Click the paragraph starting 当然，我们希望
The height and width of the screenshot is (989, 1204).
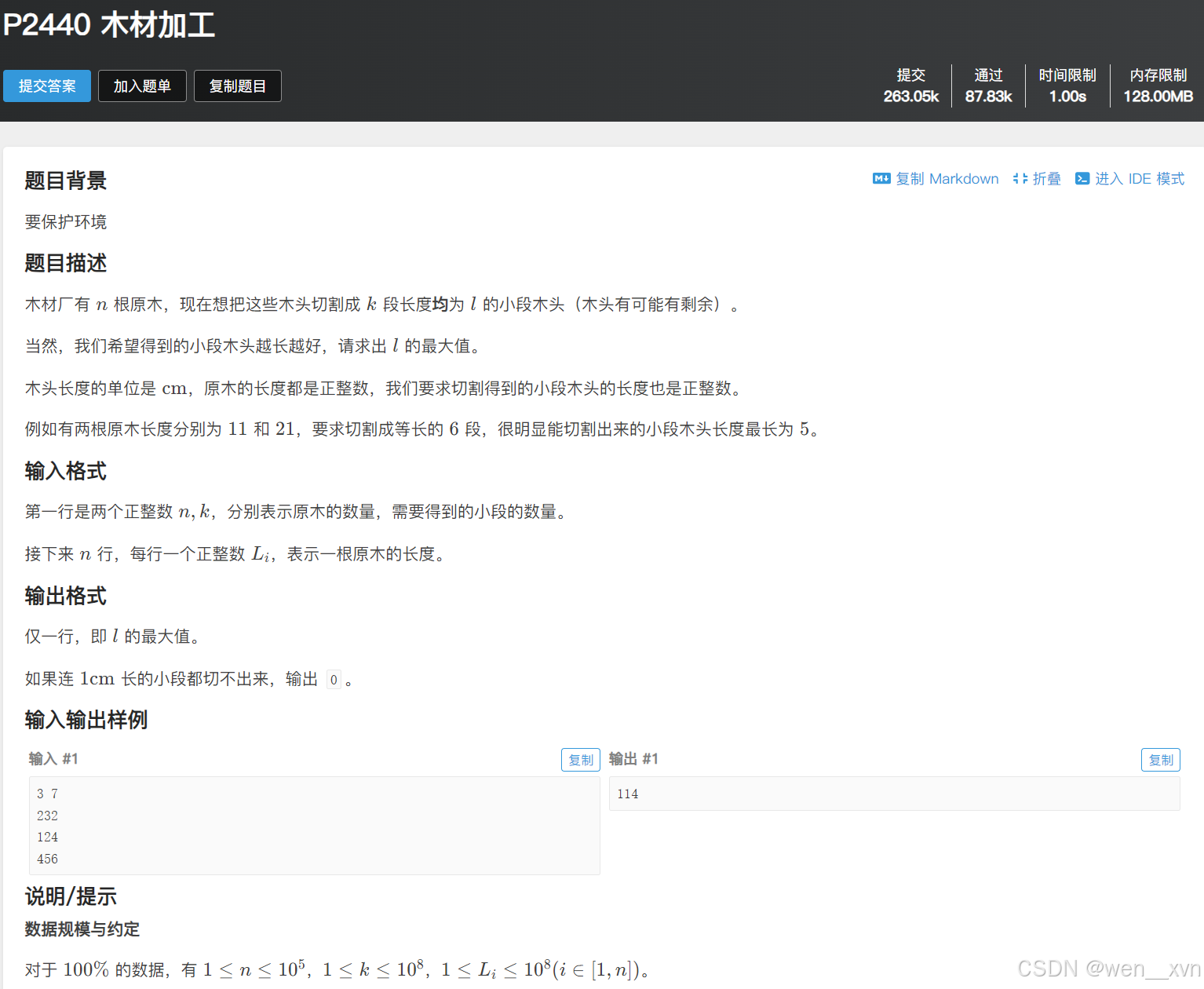pyautogui.click(x=253, y=346)
